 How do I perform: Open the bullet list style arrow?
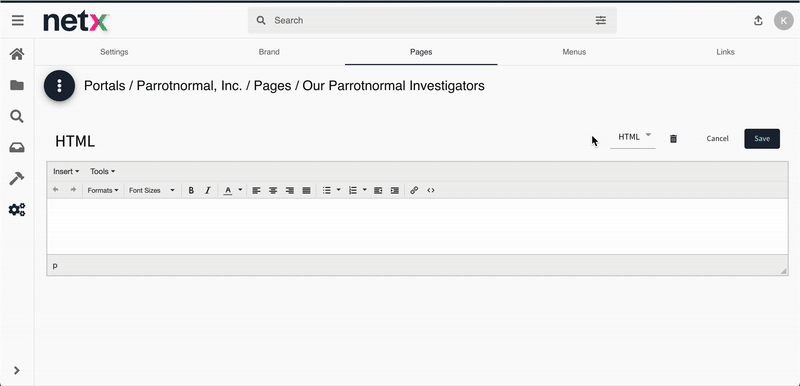339,190
